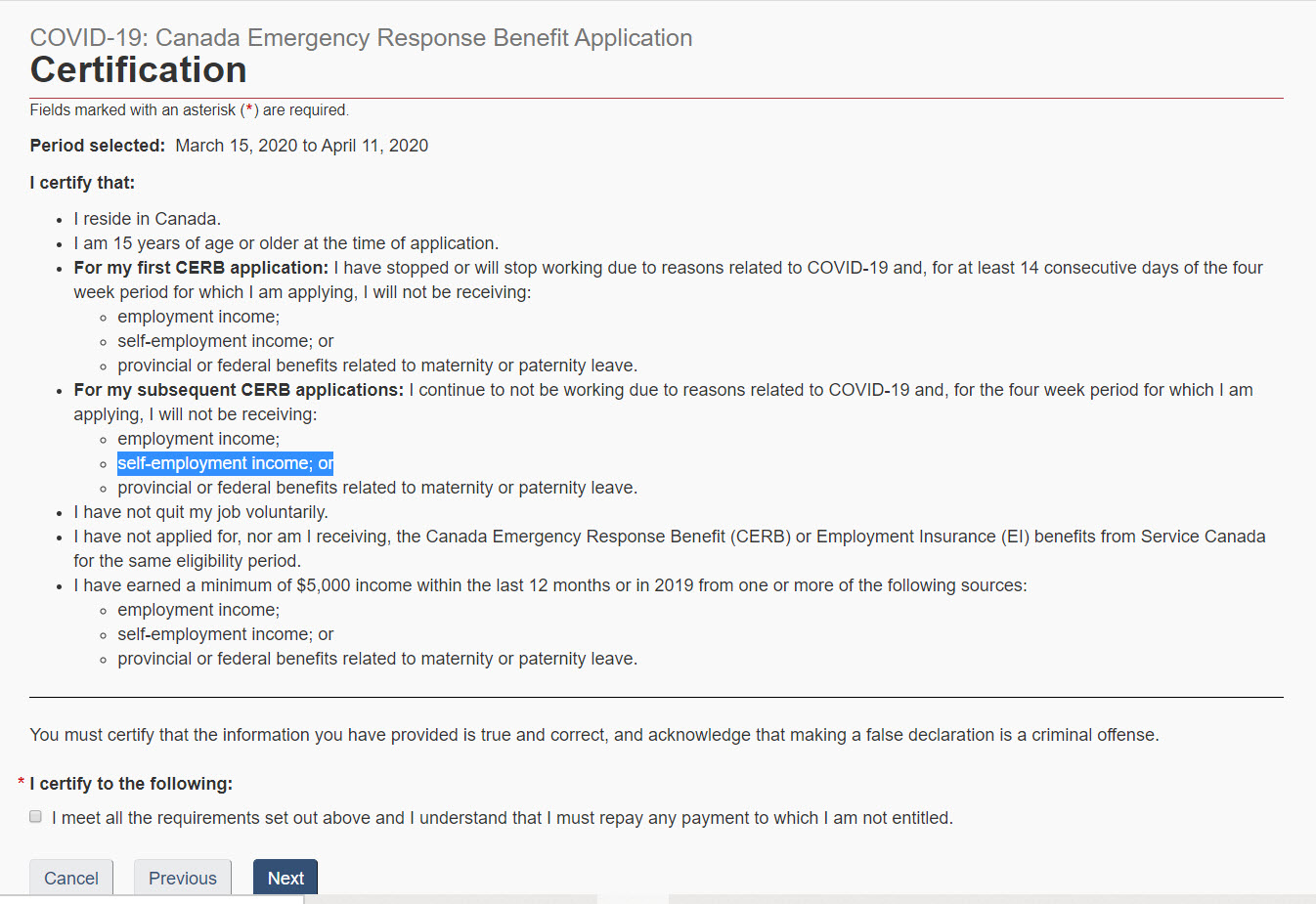Click 'employment income;' under first CERB application
The width and height of the screenshot is (1316, 904).
point(198,317)
